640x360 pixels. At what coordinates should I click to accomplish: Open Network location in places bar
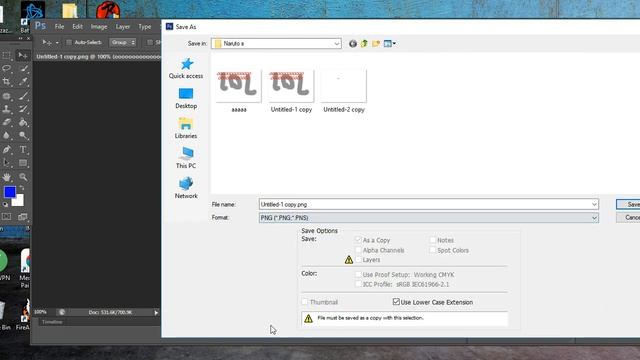coord(186,188)
